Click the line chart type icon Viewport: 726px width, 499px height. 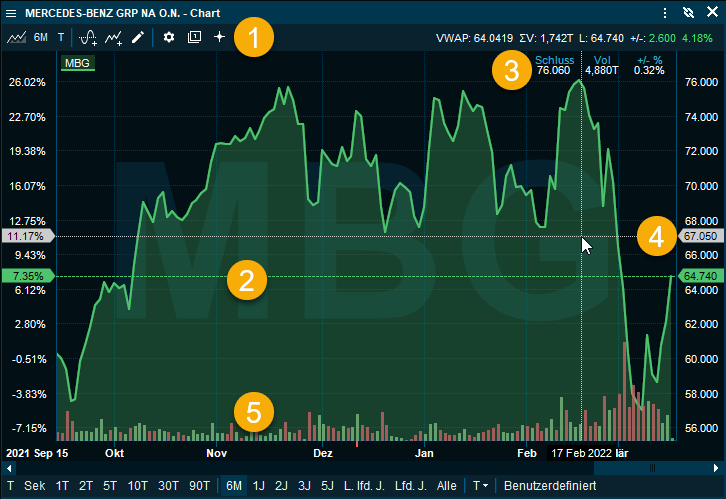point(16,37)
